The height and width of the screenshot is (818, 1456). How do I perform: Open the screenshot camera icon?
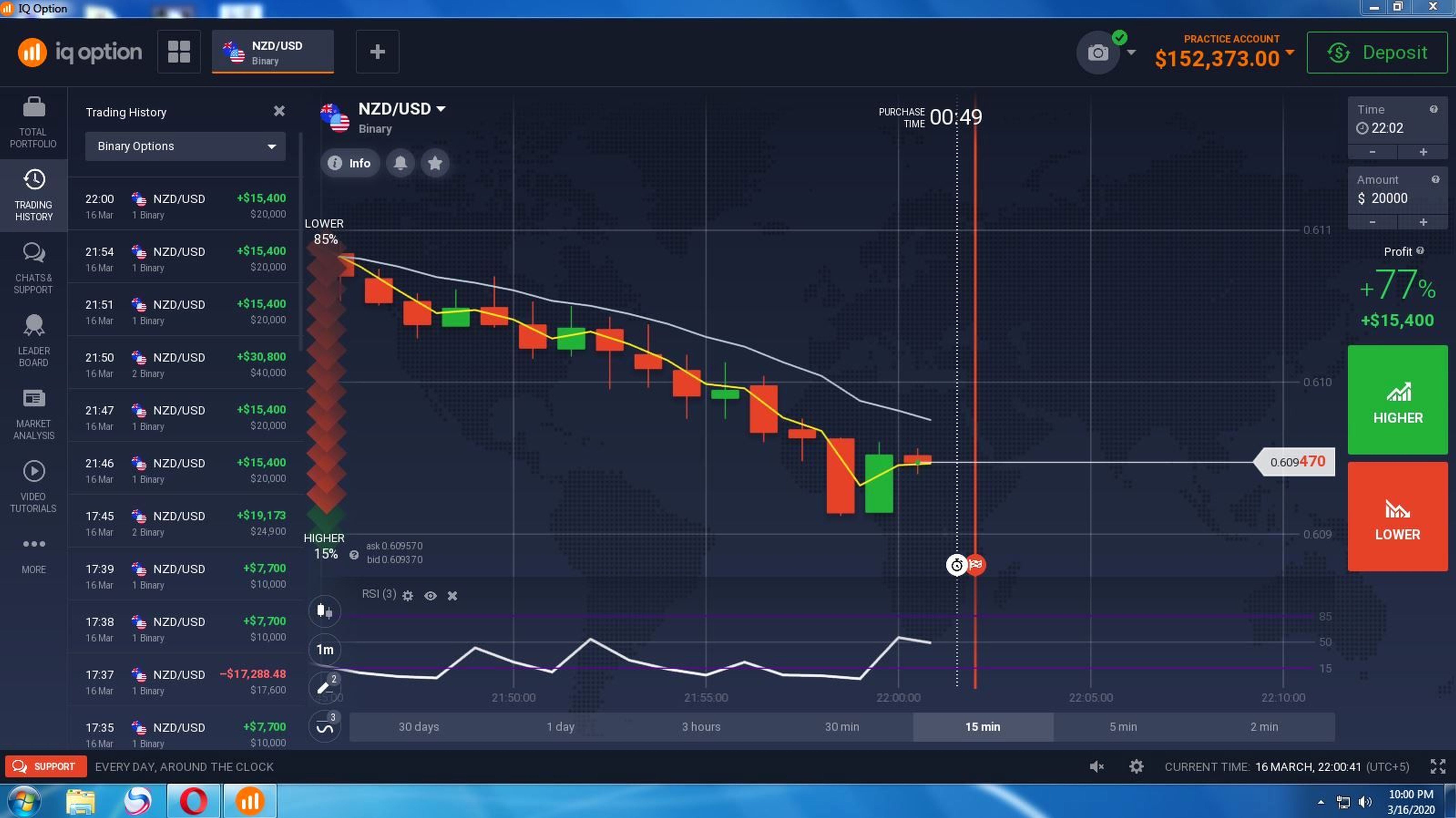(1098, 52)
